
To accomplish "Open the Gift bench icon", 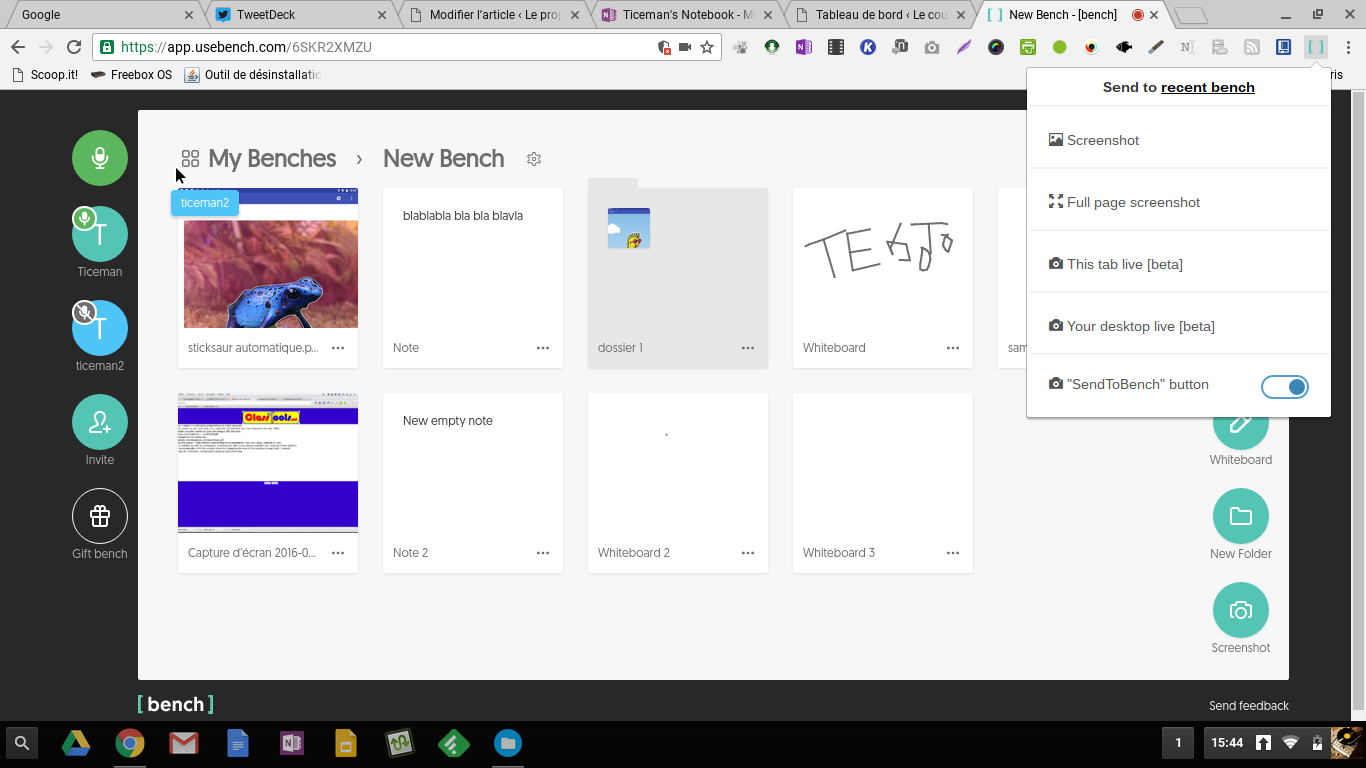I will [x=100, y=516].
